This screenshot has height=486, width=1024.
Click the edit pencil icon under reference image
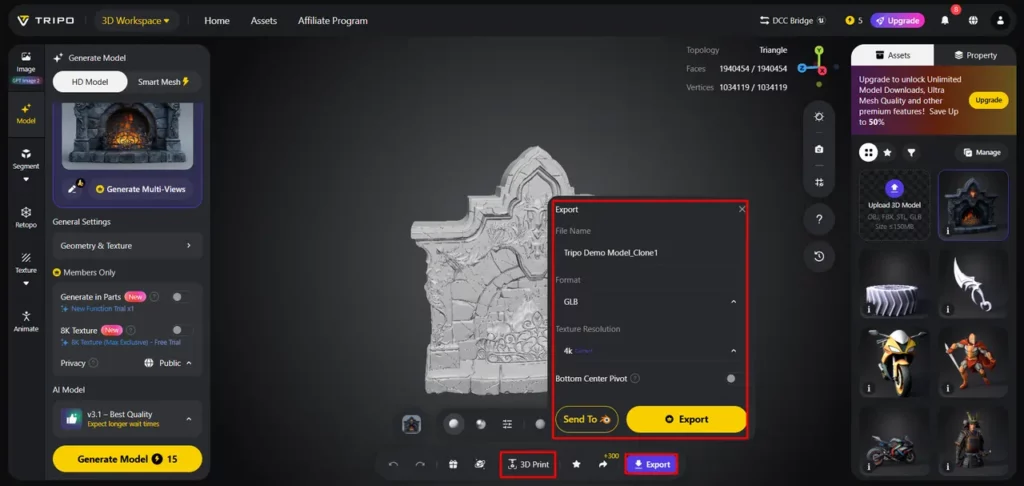73,189
